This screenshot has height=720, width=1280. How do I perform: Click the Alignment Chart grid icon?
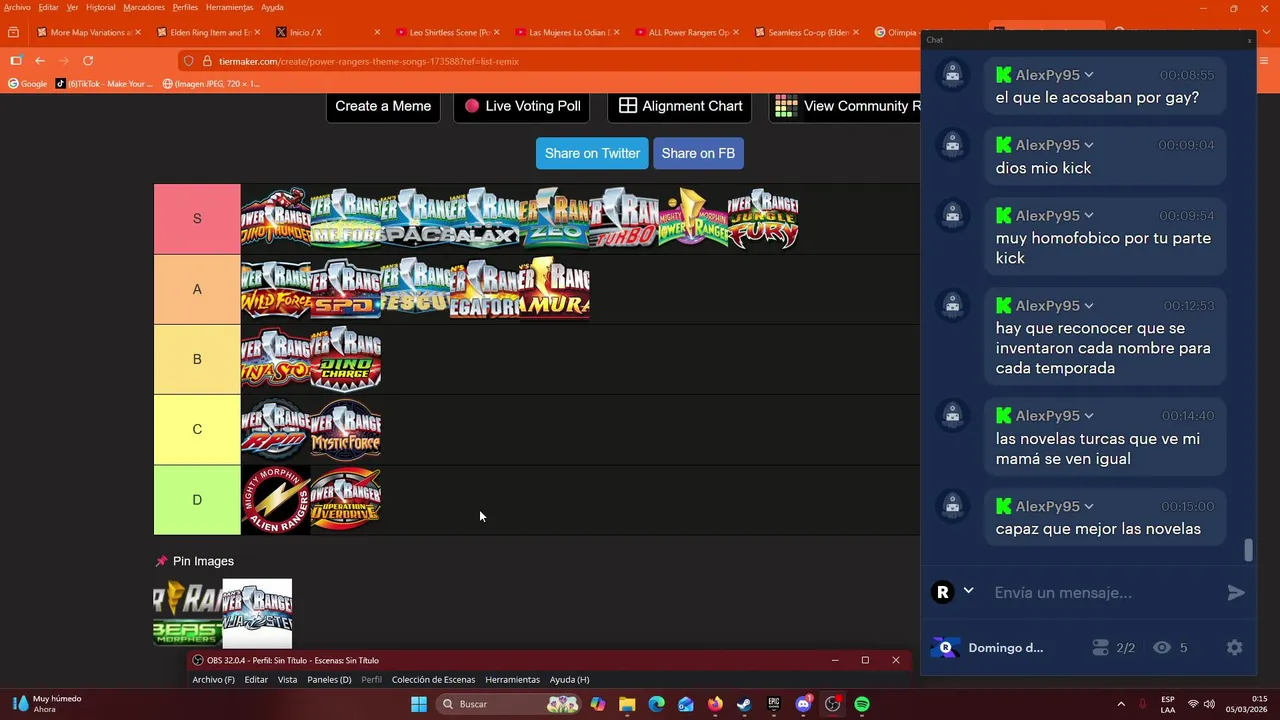click(628, 106)
